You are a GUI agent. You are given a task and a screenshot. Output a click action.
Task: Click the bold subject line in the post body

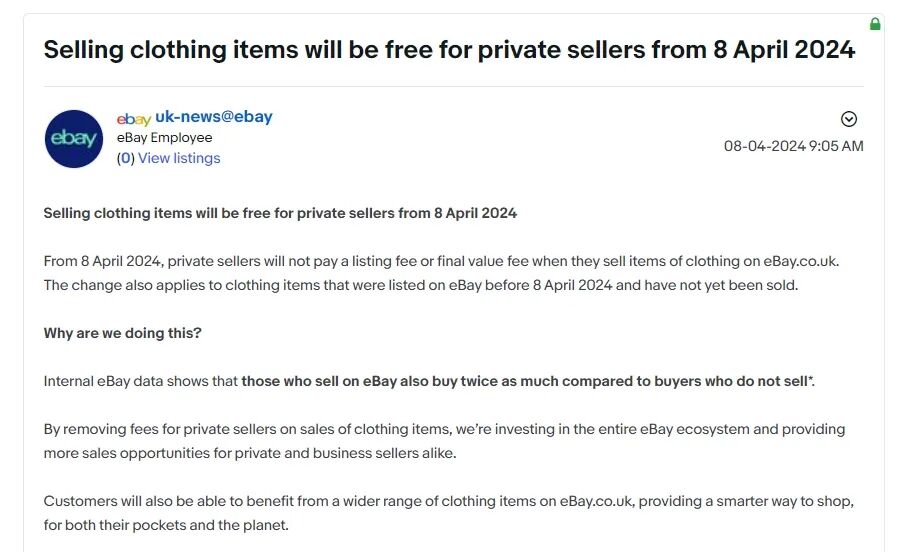(280, 213)
